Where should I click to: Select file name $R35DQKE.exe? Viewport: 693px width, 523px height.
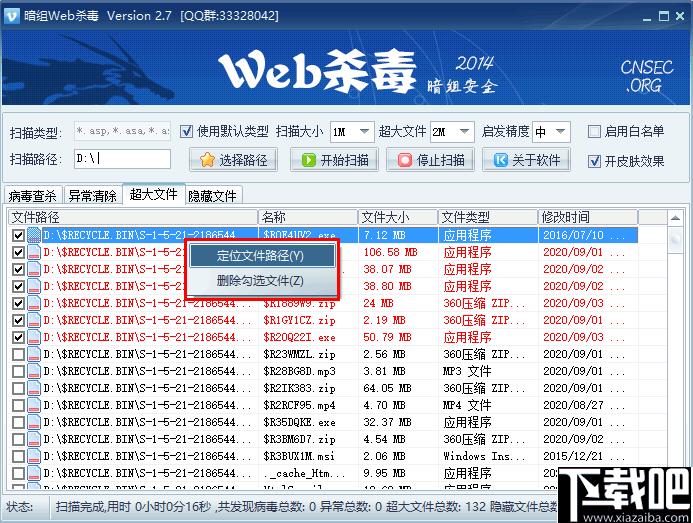(299, 422)
